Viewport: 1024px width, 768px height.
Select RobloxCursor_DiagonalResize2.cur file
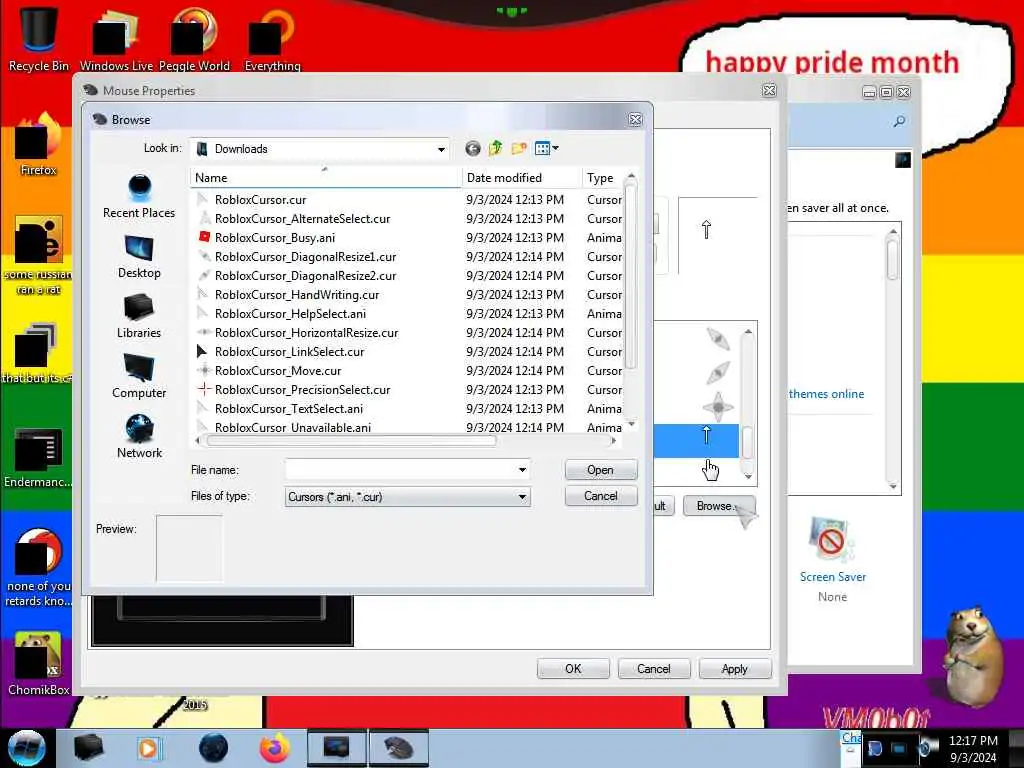tap(305, 276)
